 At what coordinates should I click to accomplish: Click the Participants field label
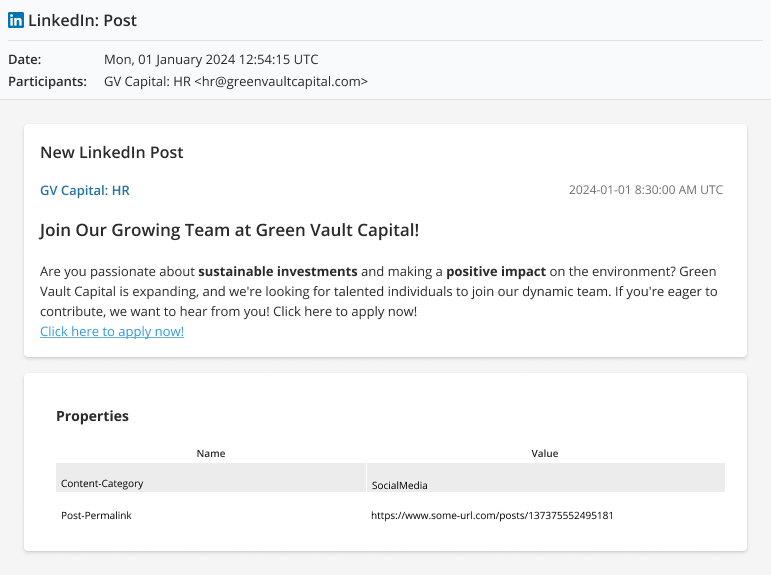coord(47,81)
